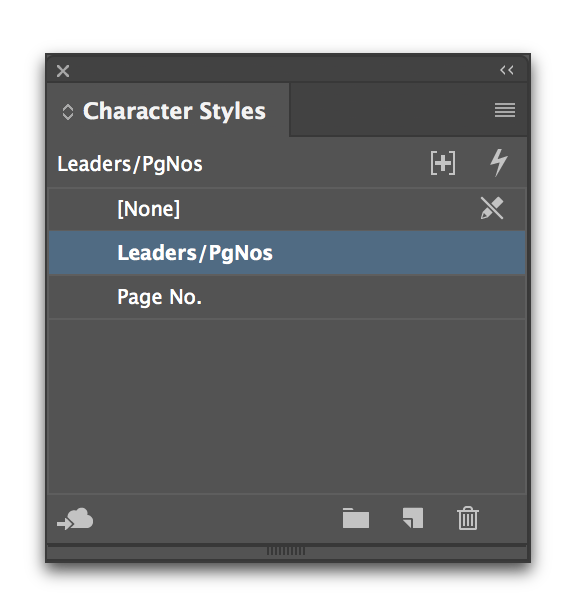This screenshot has width=577, height=615.
Task: Create a new character style
Action: tap(413, 518)
